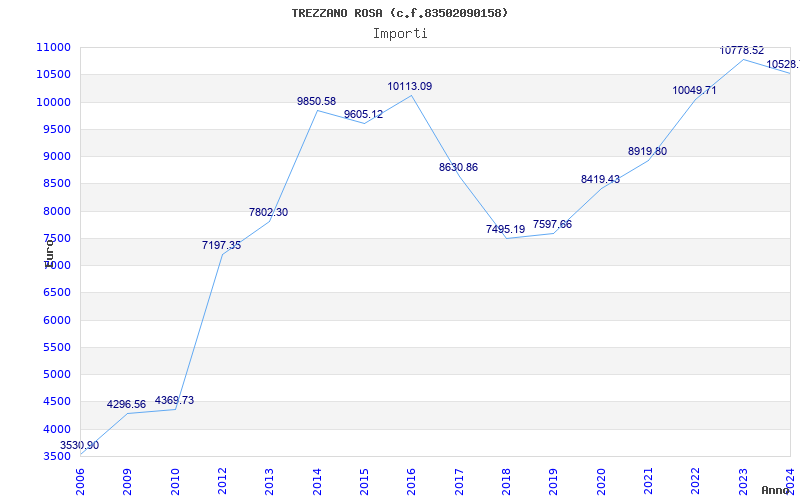Click the x-axis year 2016
Viewport: 800px width, 500px height.
[412, 482]
